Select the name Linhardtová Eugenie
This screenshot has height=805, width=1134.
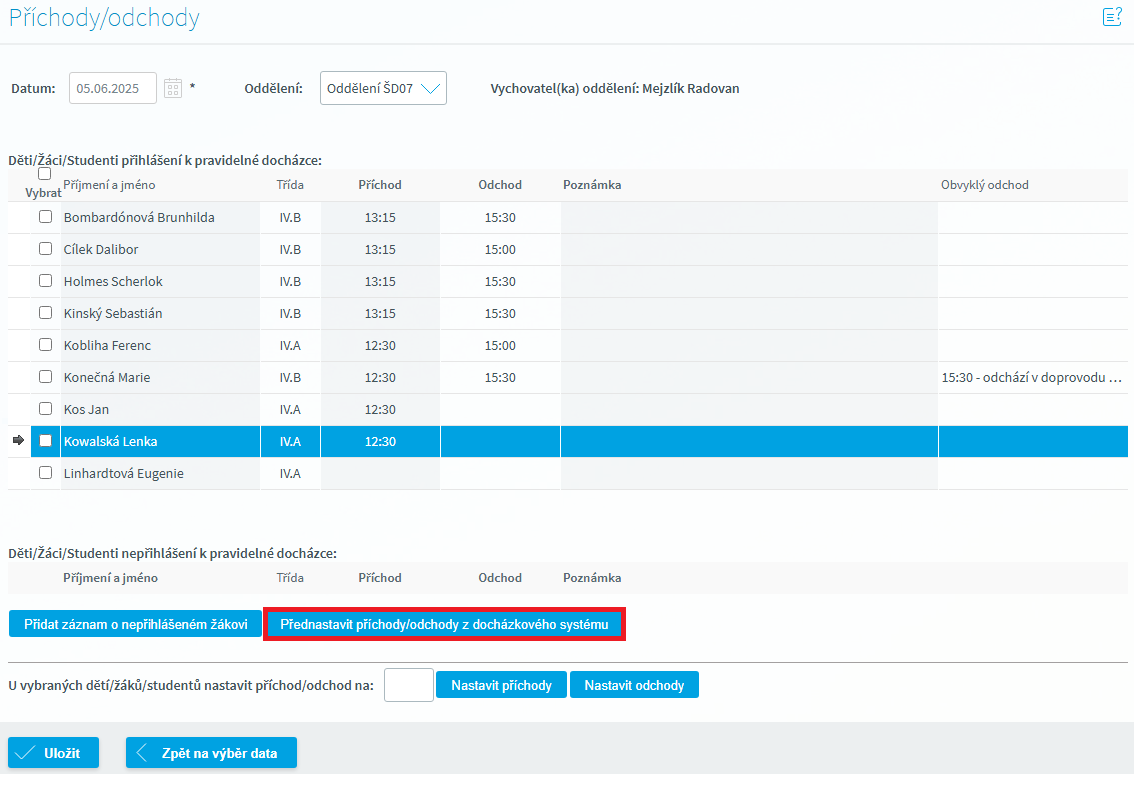tap(124, 474)
